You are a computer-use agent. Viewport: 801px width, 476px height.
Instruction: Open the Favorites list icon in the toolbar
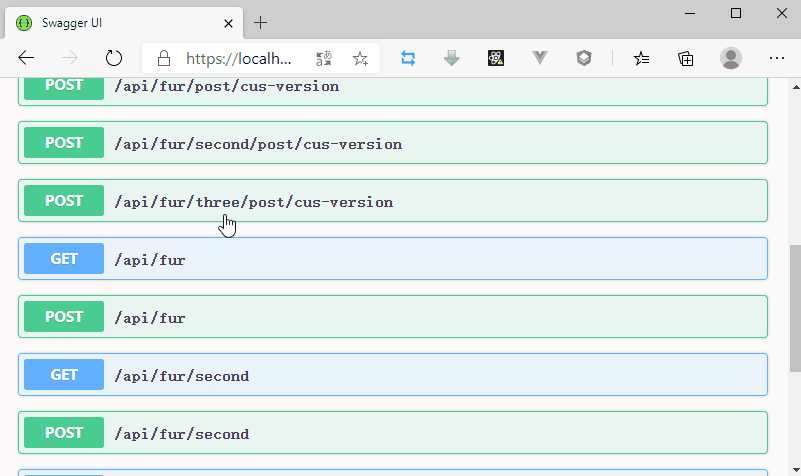(x=641, y=58)
